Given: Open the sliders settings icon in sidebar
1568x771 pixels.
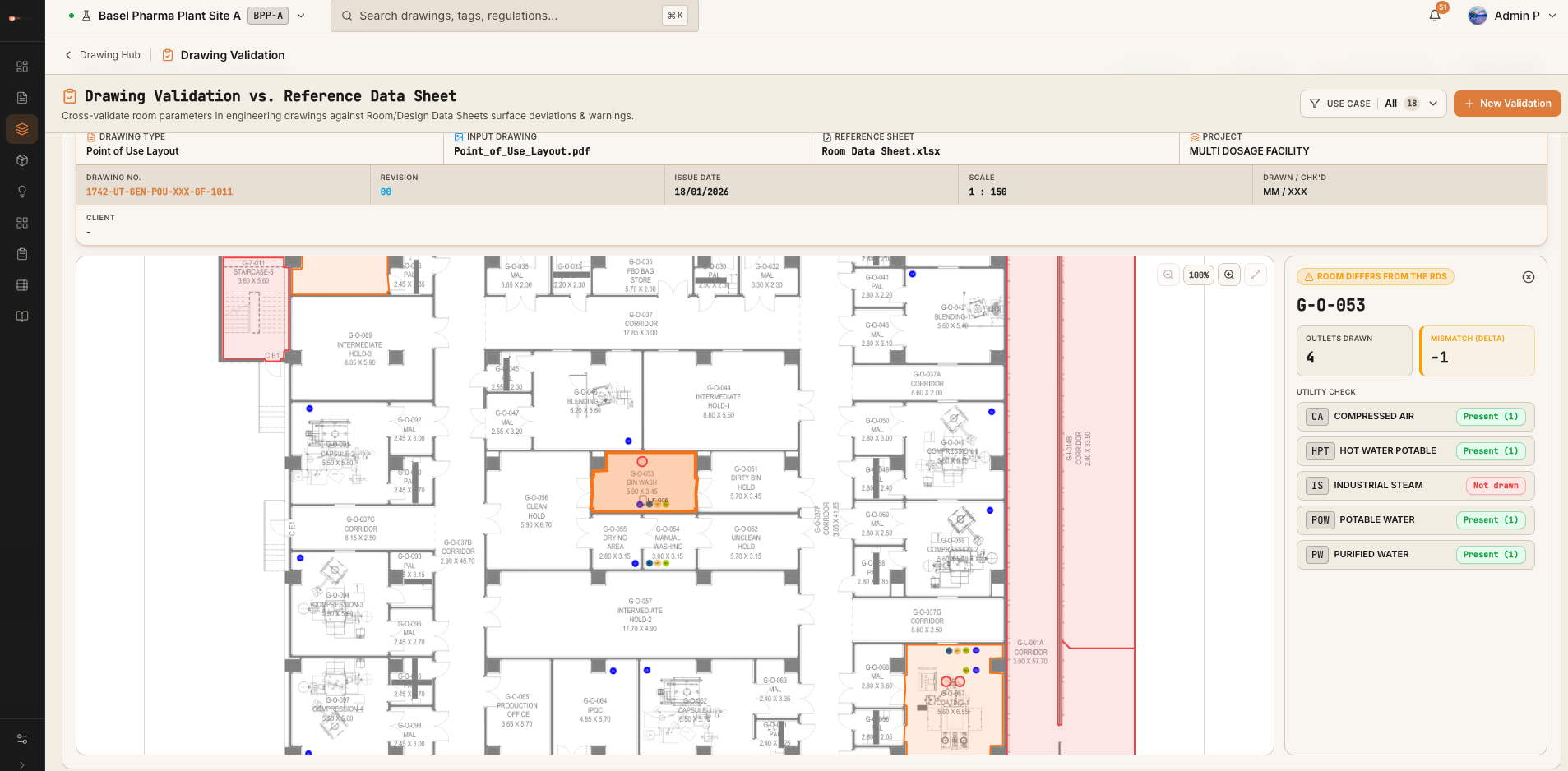Looking at the screenshot, I should (22, 739).
